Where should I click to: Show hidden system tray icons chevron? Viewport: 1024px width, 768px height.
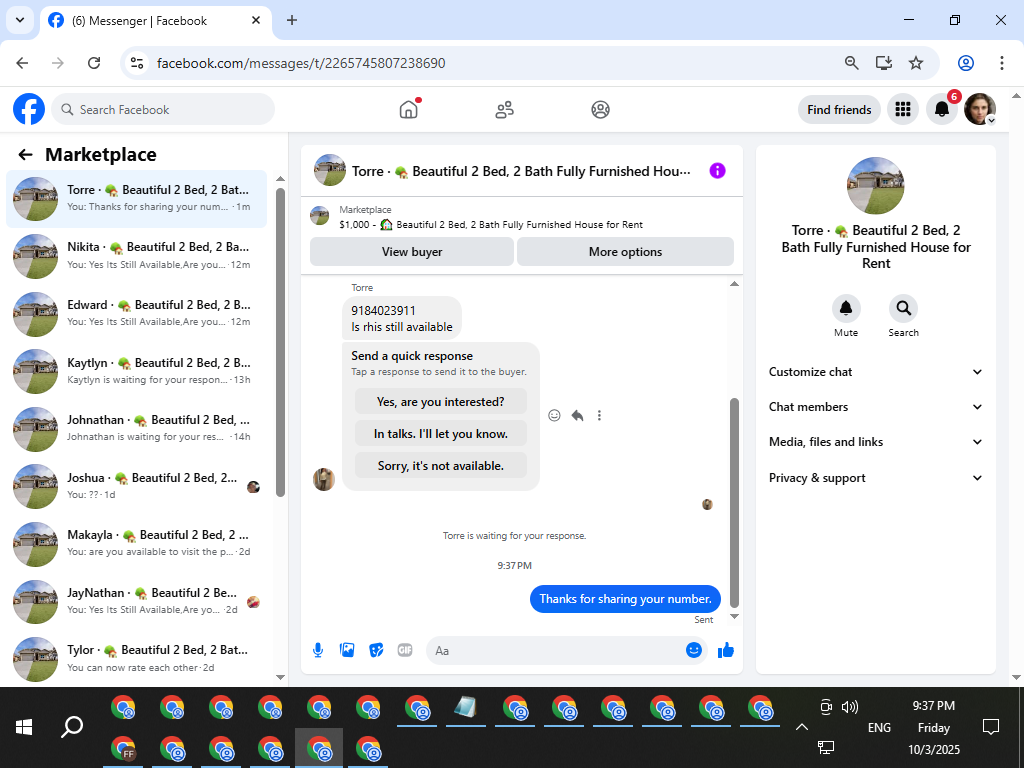point(802,727)
